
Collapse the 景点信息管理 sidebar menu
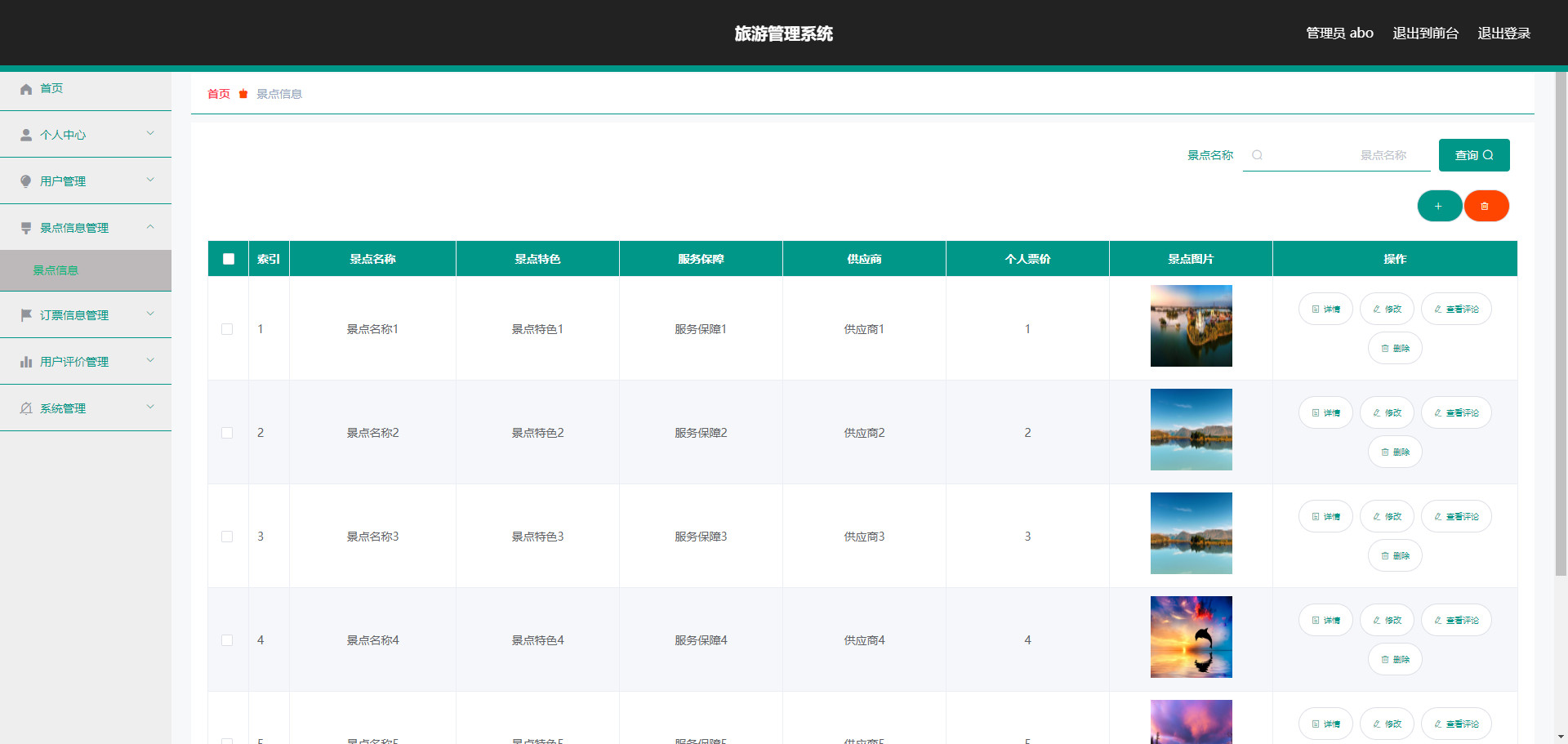(86, 228)
